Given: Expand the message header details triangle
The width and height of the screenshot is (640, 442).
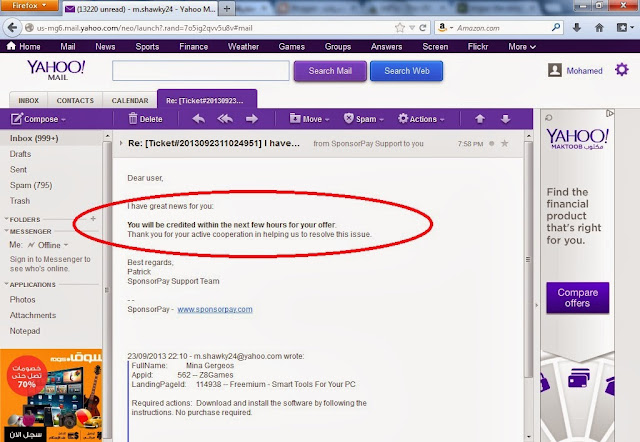Looking at the screenshot, I should 121,143.
